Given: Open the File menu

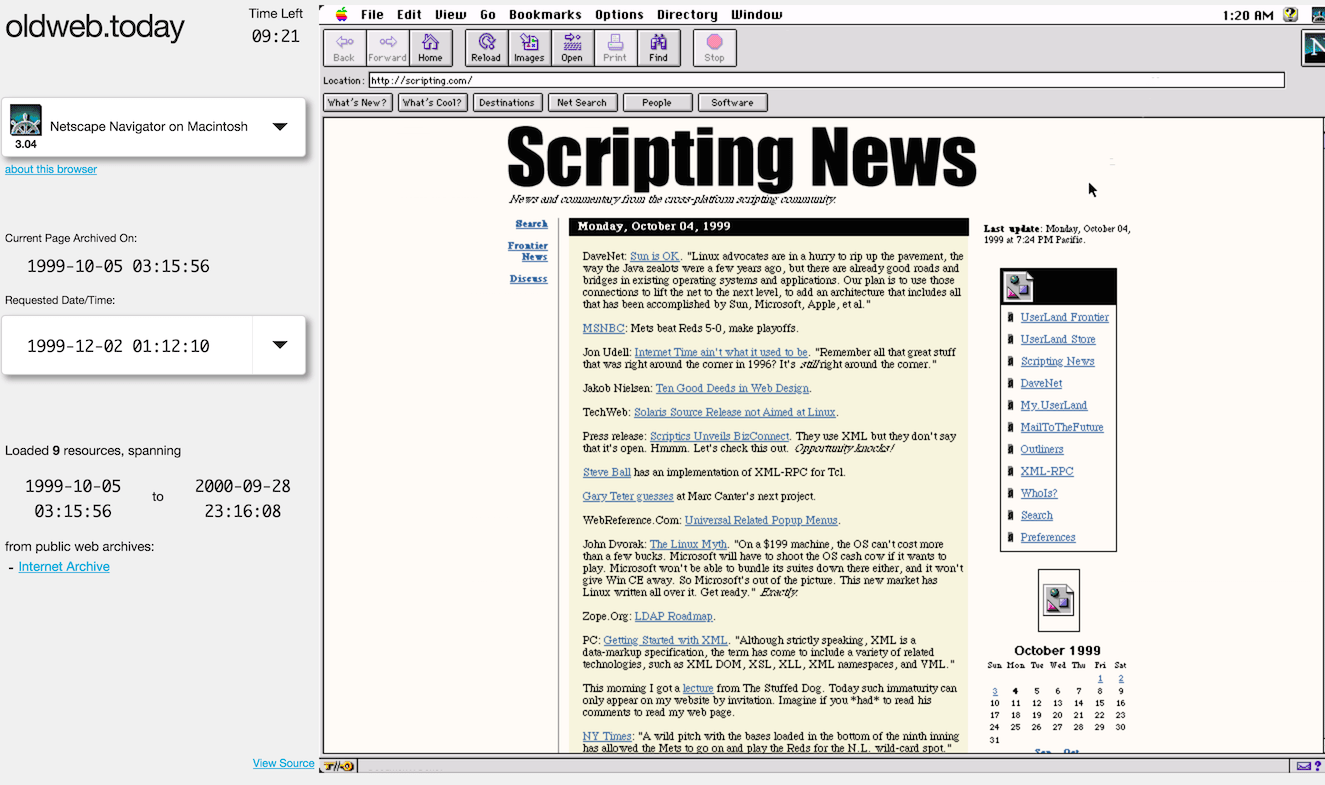Looking at the screenshot, I should pyautogui.click(x=372, y=14).
